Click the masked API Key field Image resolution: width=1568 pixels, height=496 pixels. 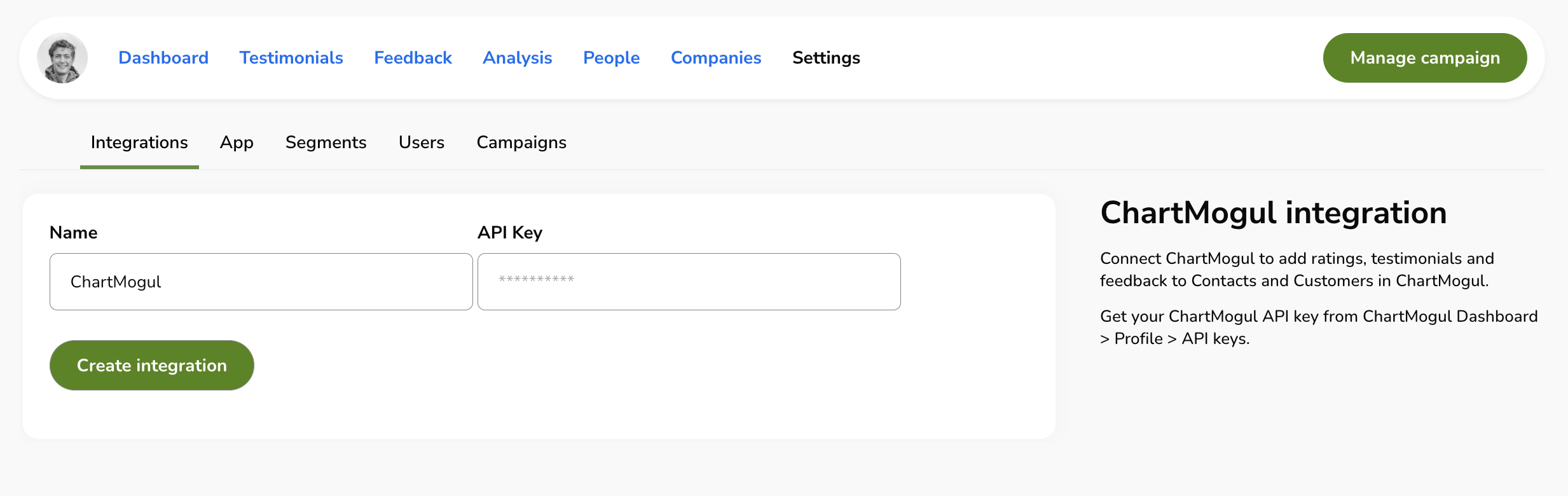[x=689, y=281]
